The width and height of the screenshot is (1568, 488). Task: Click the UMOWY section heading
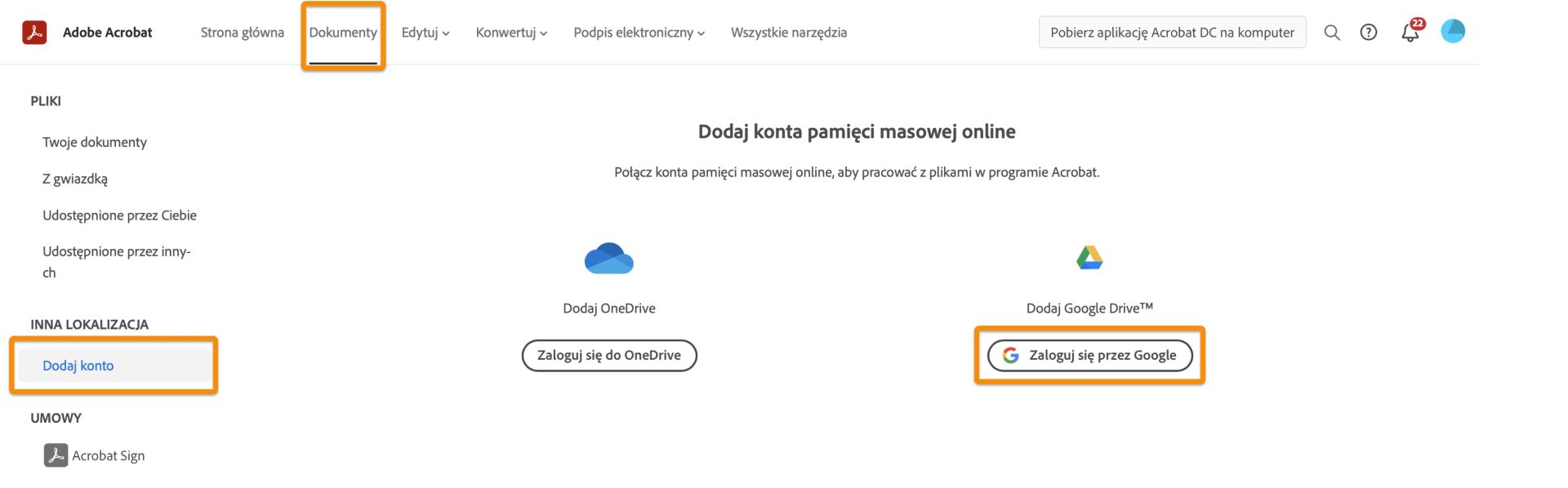tap(56, 418)
